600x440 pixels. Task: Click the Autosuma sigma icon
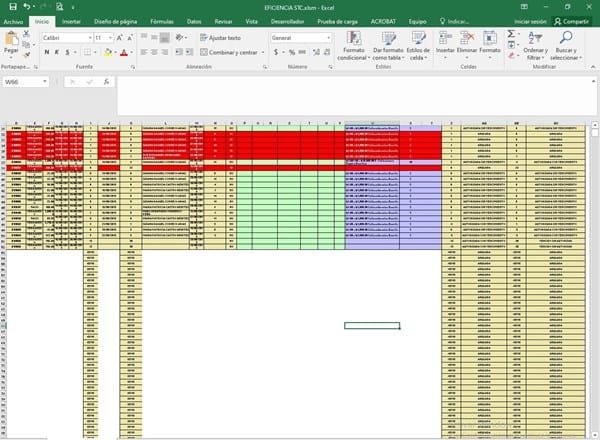(x=511, y=33)
